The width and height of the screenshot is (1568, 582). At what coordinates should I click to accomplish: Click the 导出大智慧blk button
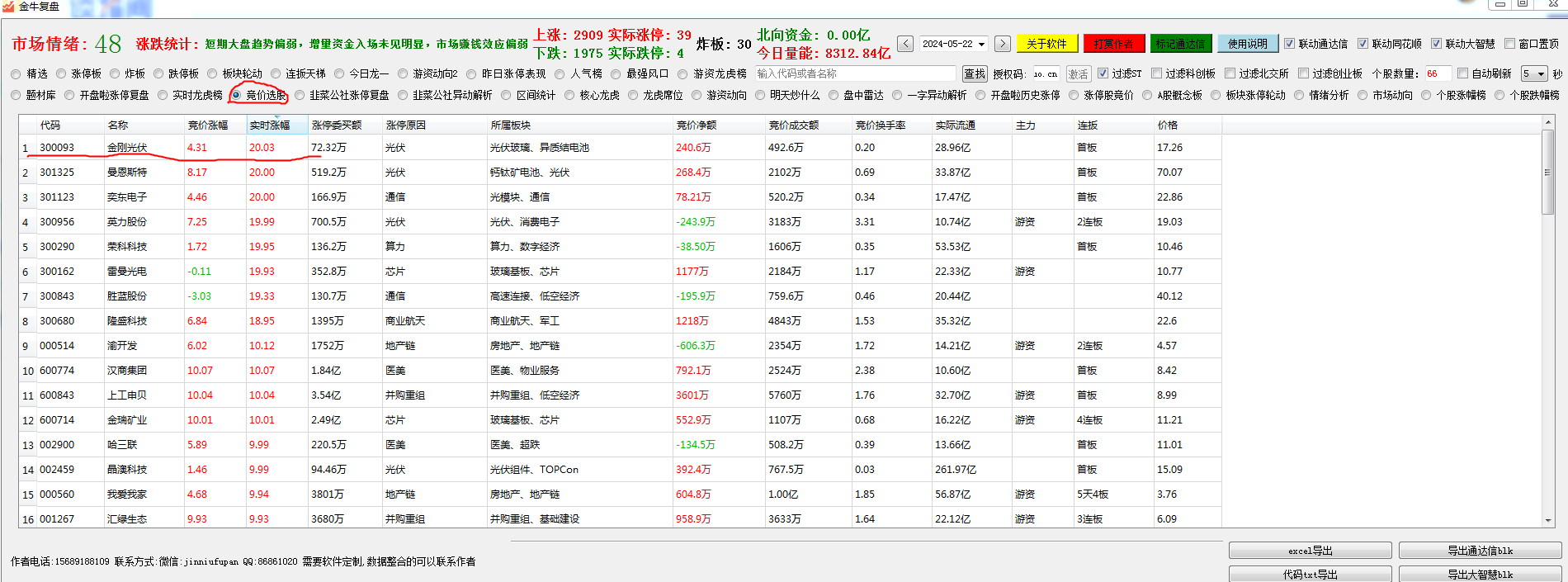click(1481, 574)
